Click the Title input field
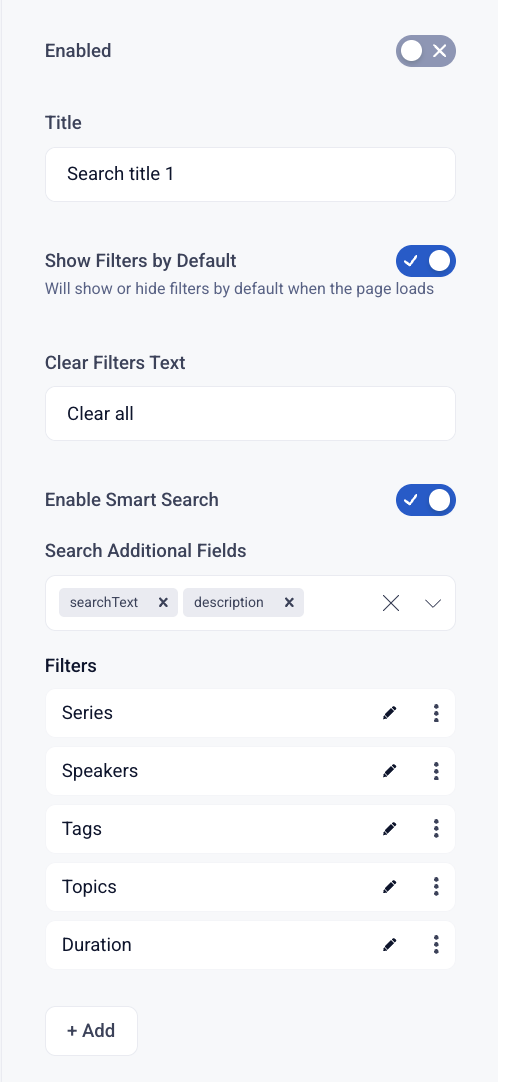Image resolution: width=506 pixels, height=1082 pixels. (251, 175)
